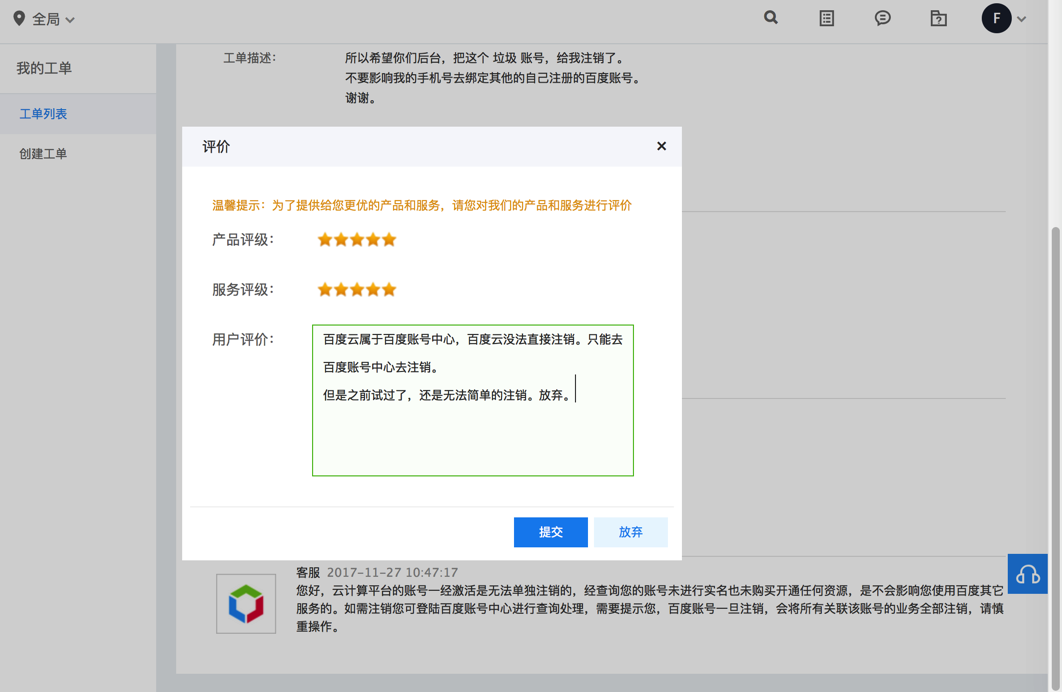Set 产品评级 to two stars
Image resolution: width=1062 pixels, height=692 pixels.
pos(341,240)
